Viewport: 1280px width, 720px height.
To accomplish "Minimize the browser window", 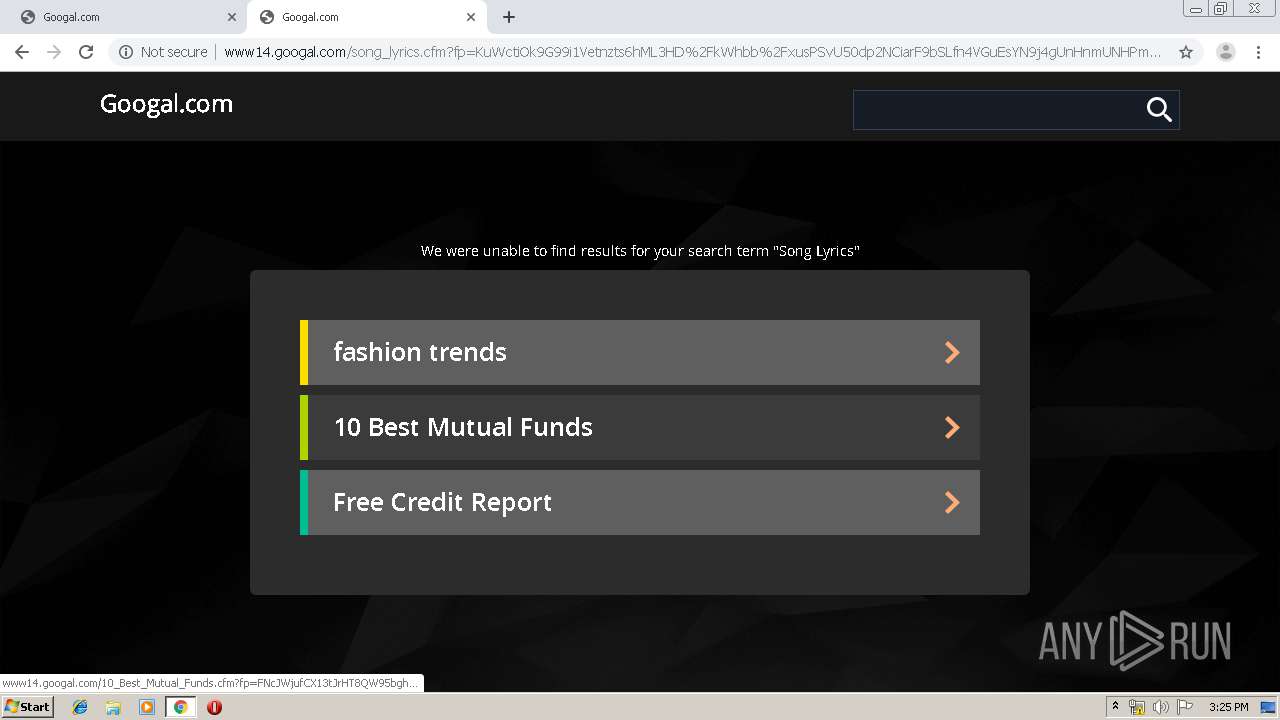I will (1195, 9).
